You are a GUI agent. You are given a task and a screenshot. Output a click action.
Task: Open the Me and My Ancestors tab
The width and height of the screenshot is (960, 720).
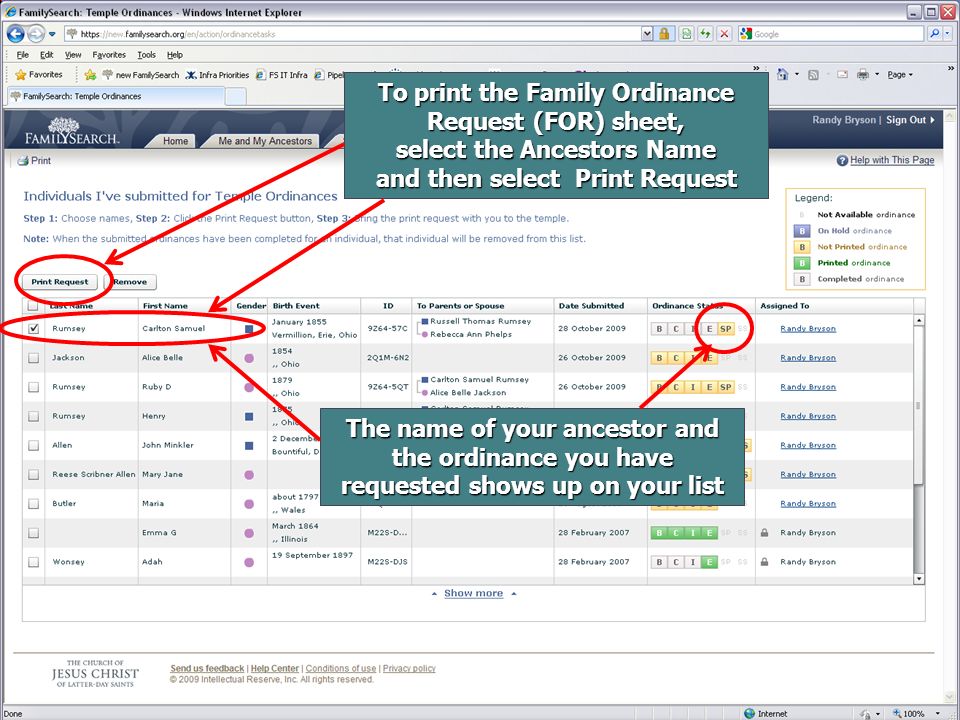click(x=265, y=141)
